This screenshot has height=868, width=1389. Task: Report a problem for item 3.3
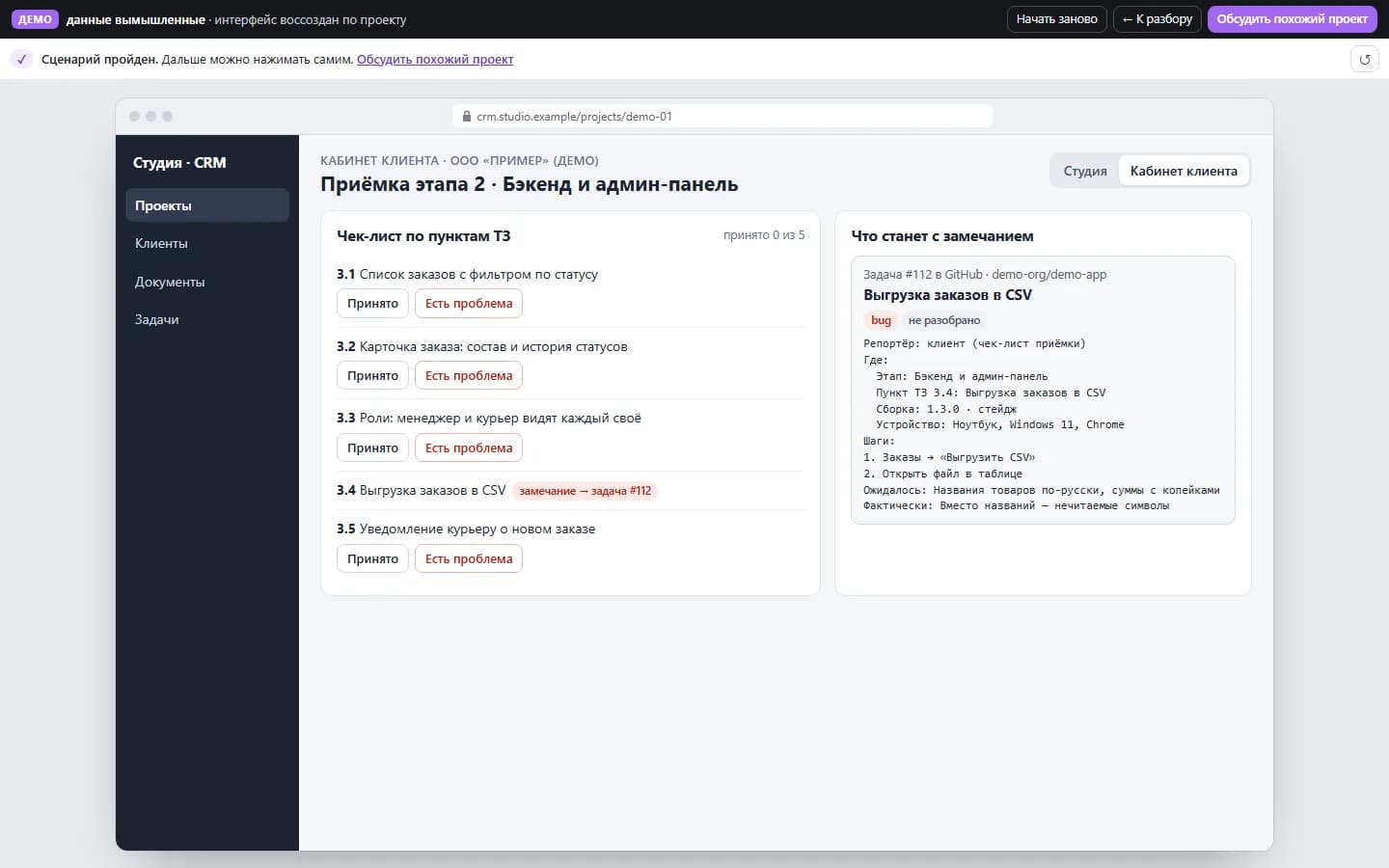[x=469, y=448]
